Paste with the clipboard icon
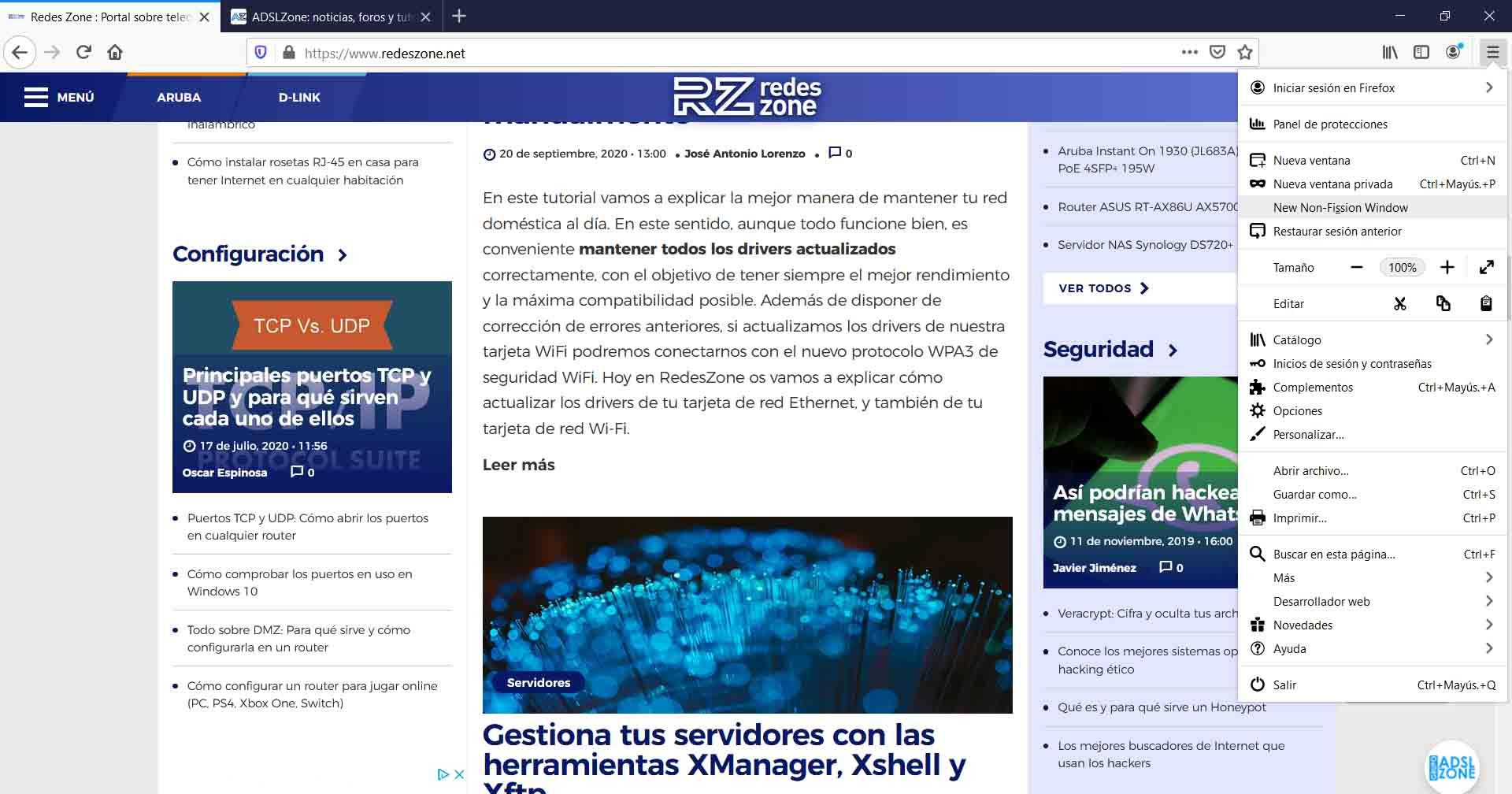Image resolution: width=1512 pixels, height=794 pixels. click(x=1486, y=303)
